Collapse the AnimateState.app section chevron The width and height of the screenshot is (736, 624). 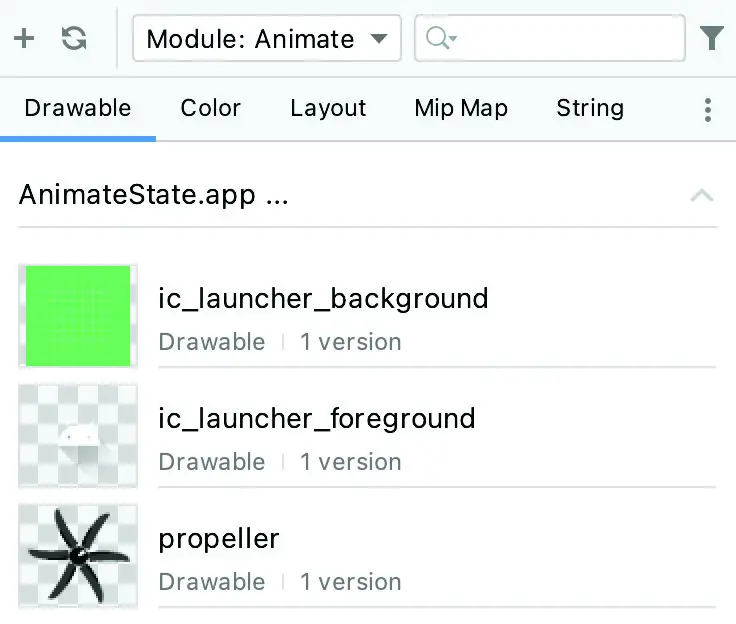pyautogui.click(x=702, y=195)
